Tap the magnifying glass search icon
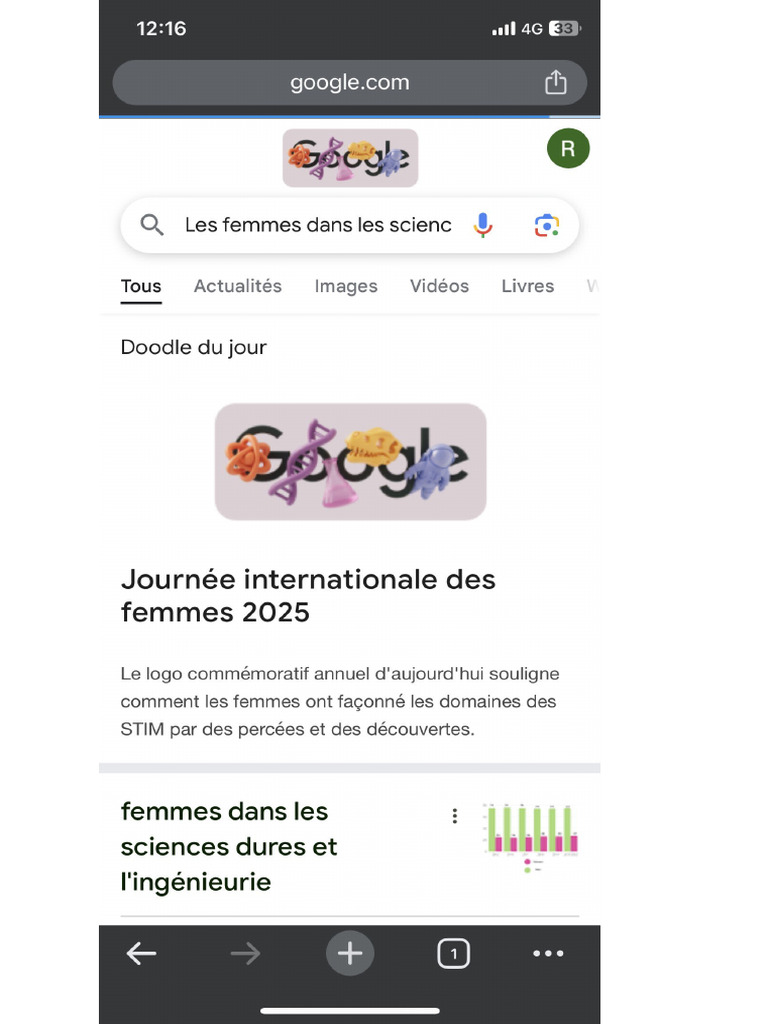768x1024 pixels. (152, 225)
